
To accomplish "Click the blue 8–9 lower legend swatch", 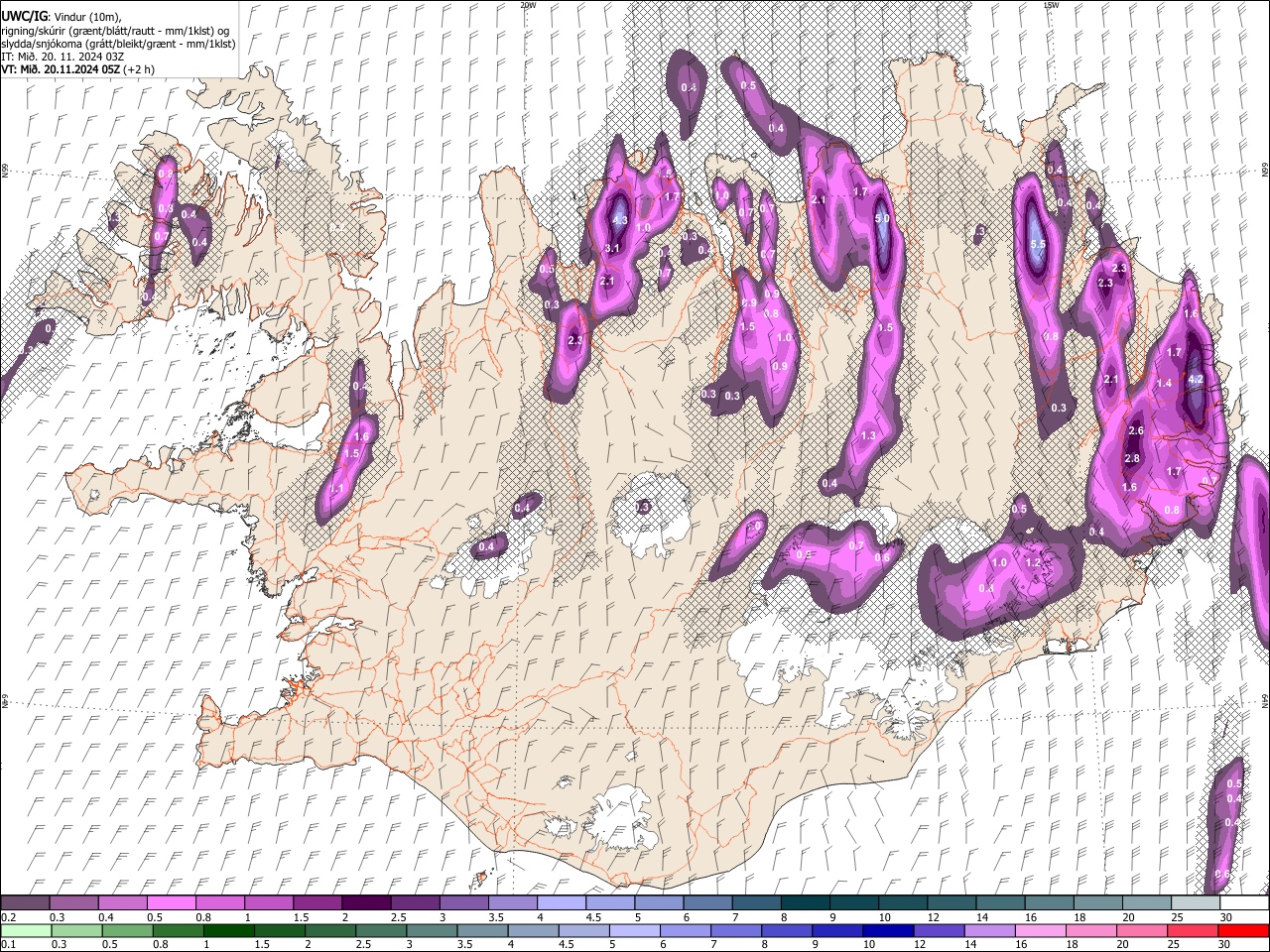I will pos(788,930).
